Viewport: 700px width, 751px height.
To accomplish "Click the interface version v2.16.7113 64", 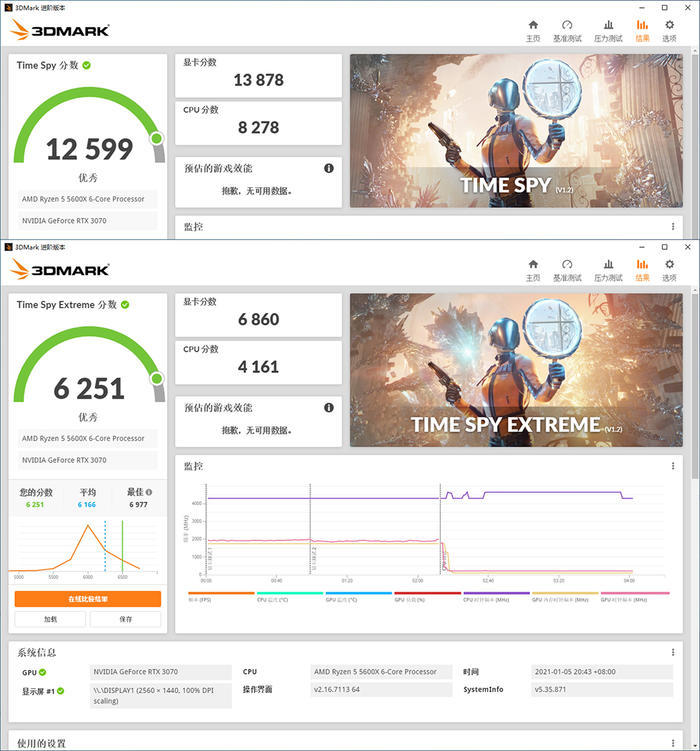I will point(381,690).
